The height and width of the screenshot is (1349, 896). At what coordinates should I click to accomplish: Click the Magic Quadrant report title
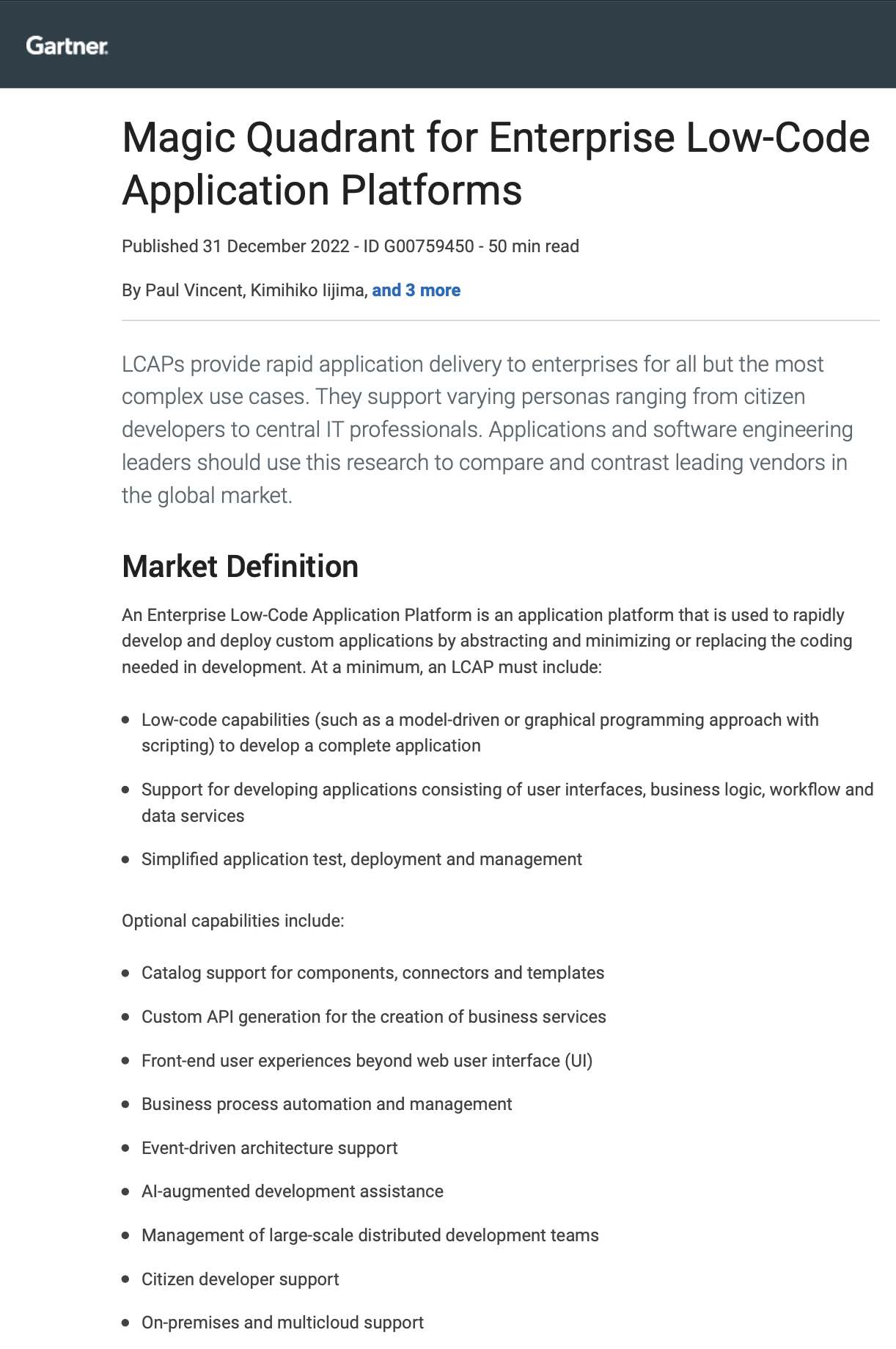point(496,163)
